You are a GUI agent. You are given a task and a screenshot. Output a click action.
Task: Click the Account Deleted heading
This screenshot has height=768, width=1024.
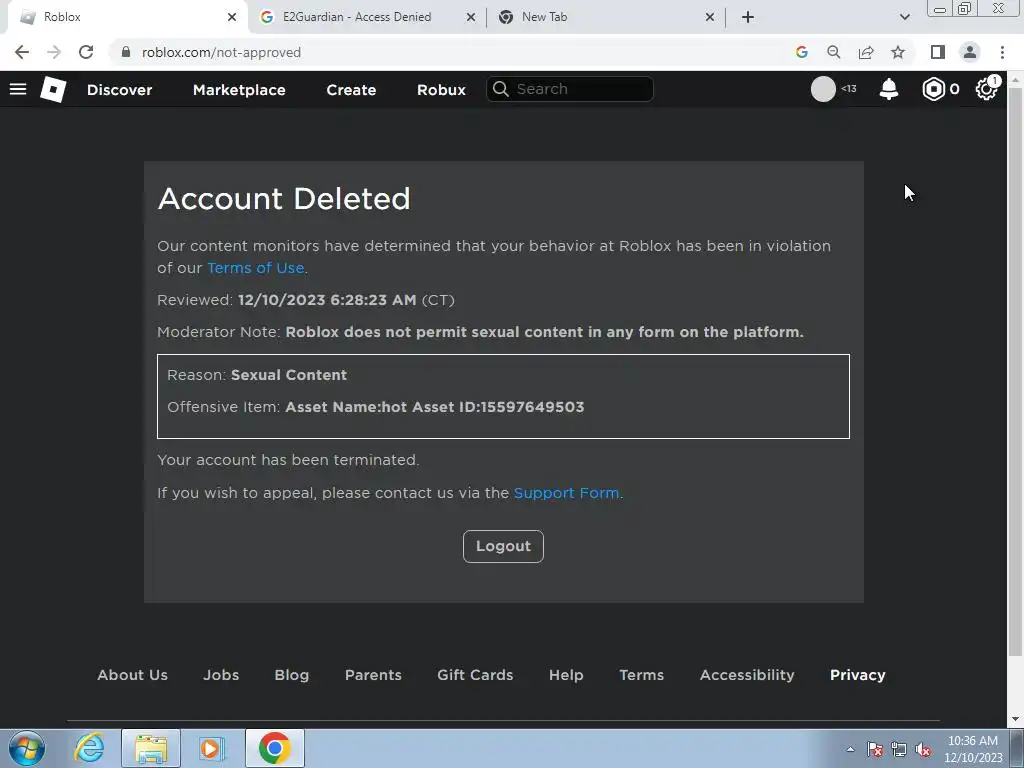284,199
